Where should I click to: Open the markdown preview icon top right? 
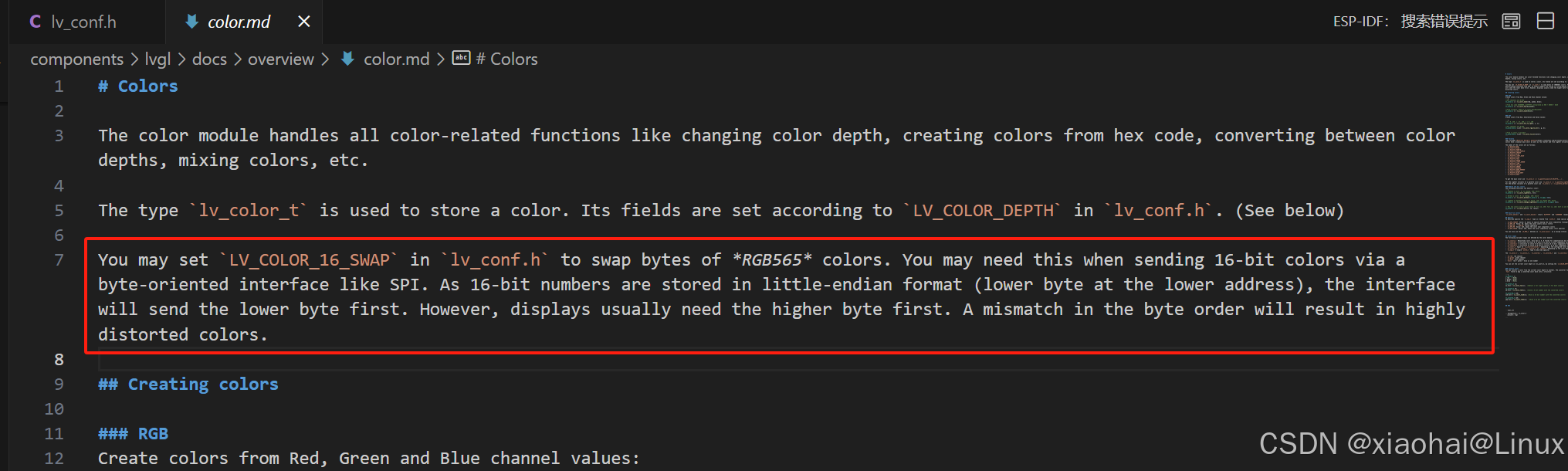1511,21
